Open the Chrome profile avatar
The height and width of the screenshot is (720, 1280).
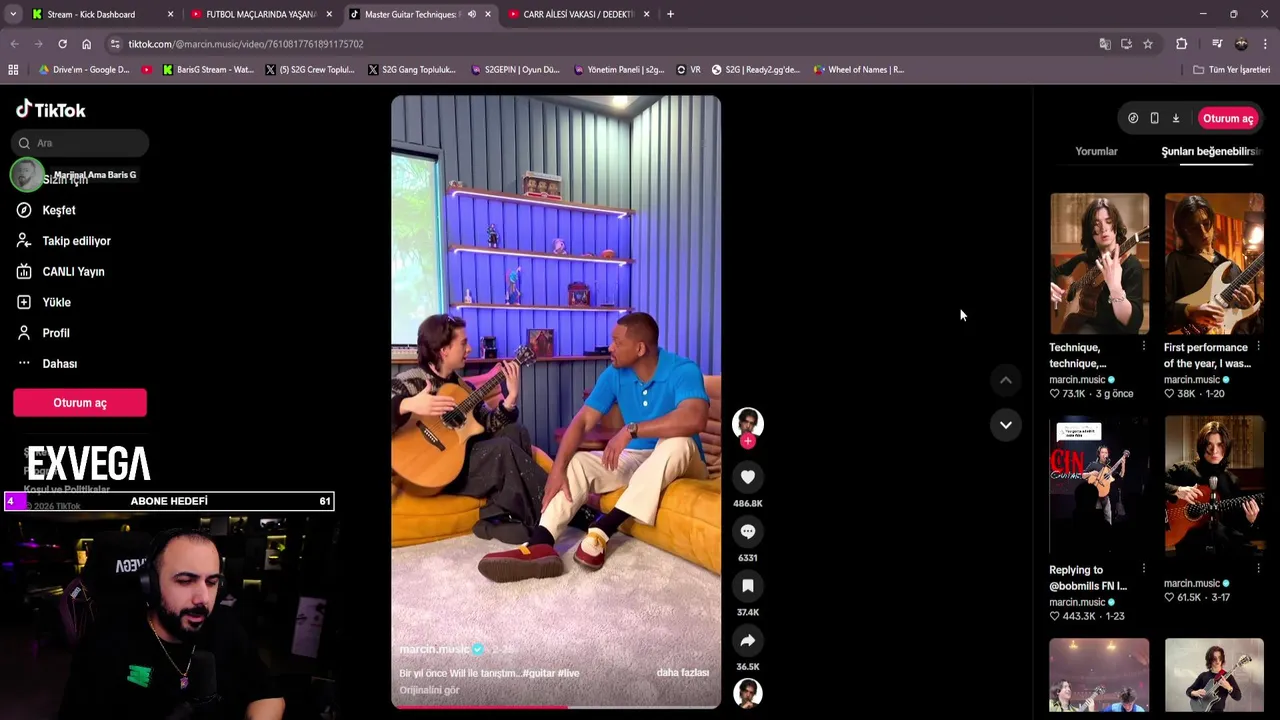coord(1241,44)
